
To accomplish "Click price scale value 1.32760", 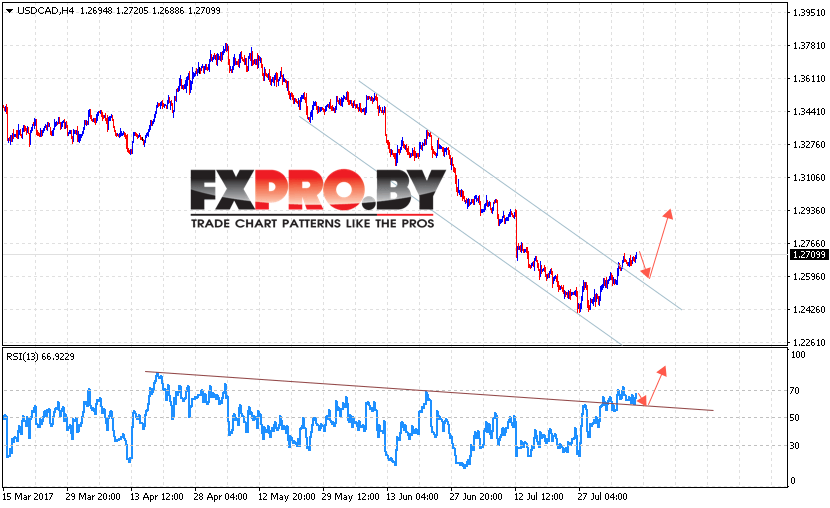I will [x=809, y=144].
